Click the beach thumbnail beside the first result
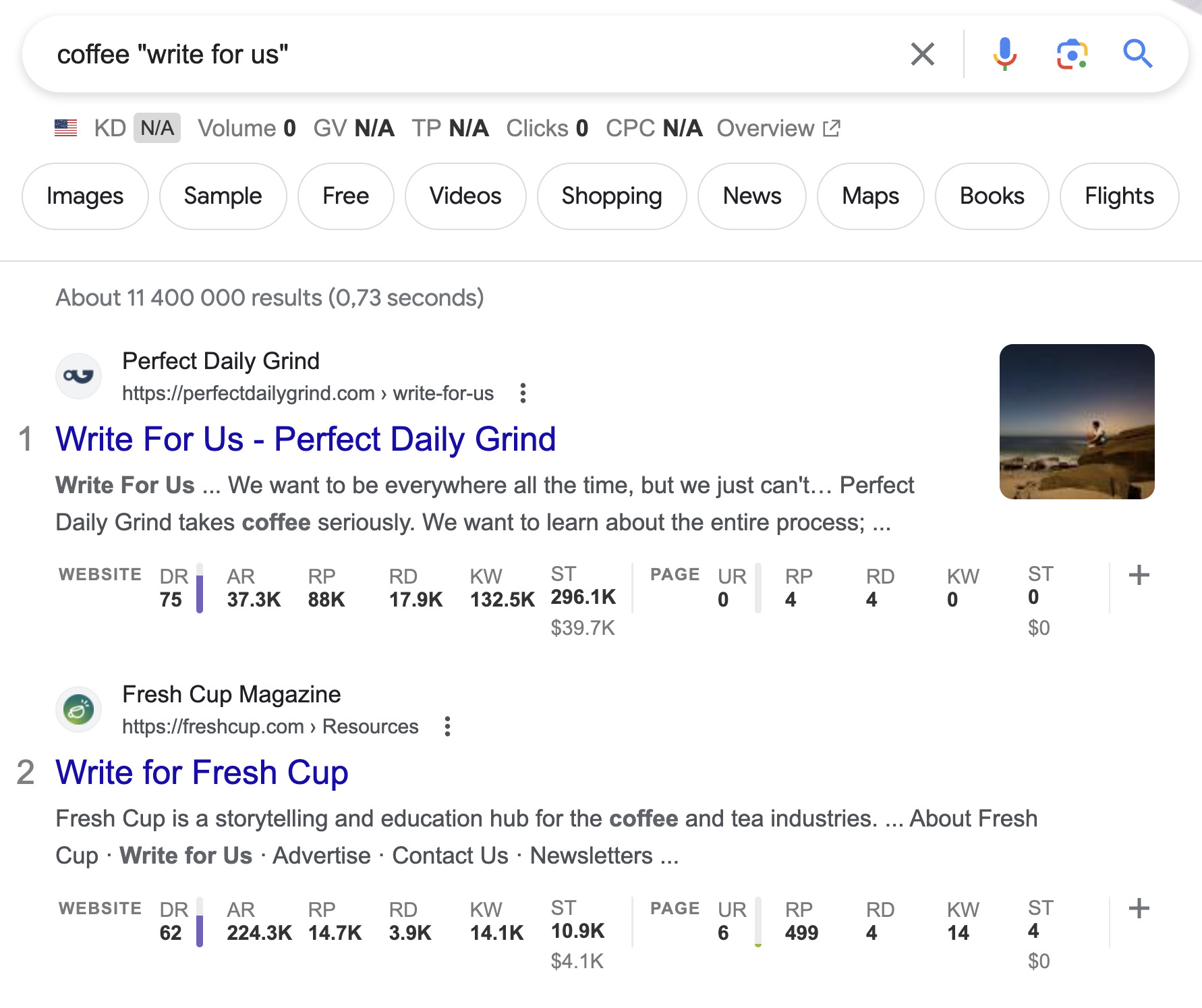The image size is (1202, 1008). (x=1077, y=421)
